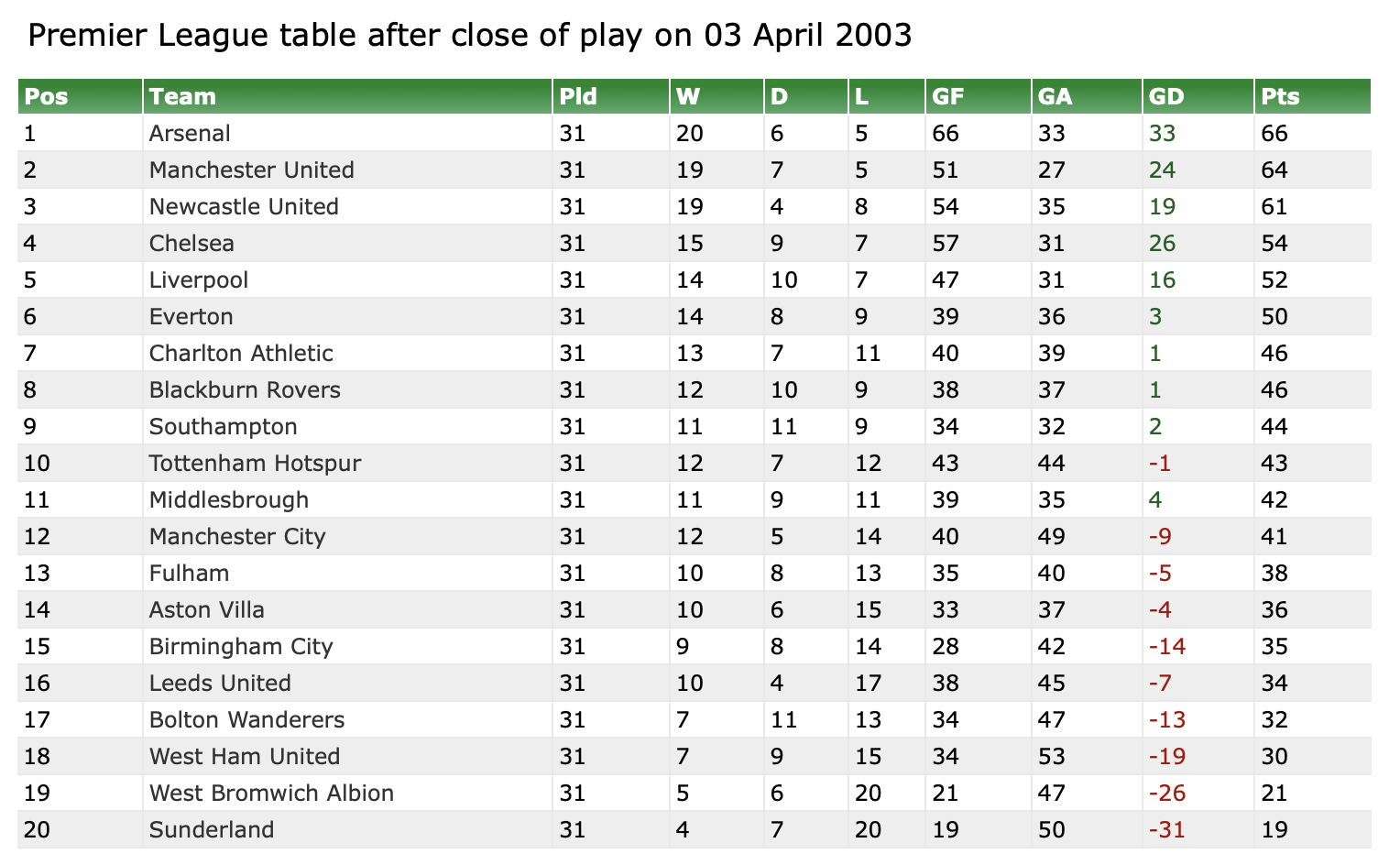Click the GA column header
Screen dimensions: 1400x865
tap(1055, 96)
